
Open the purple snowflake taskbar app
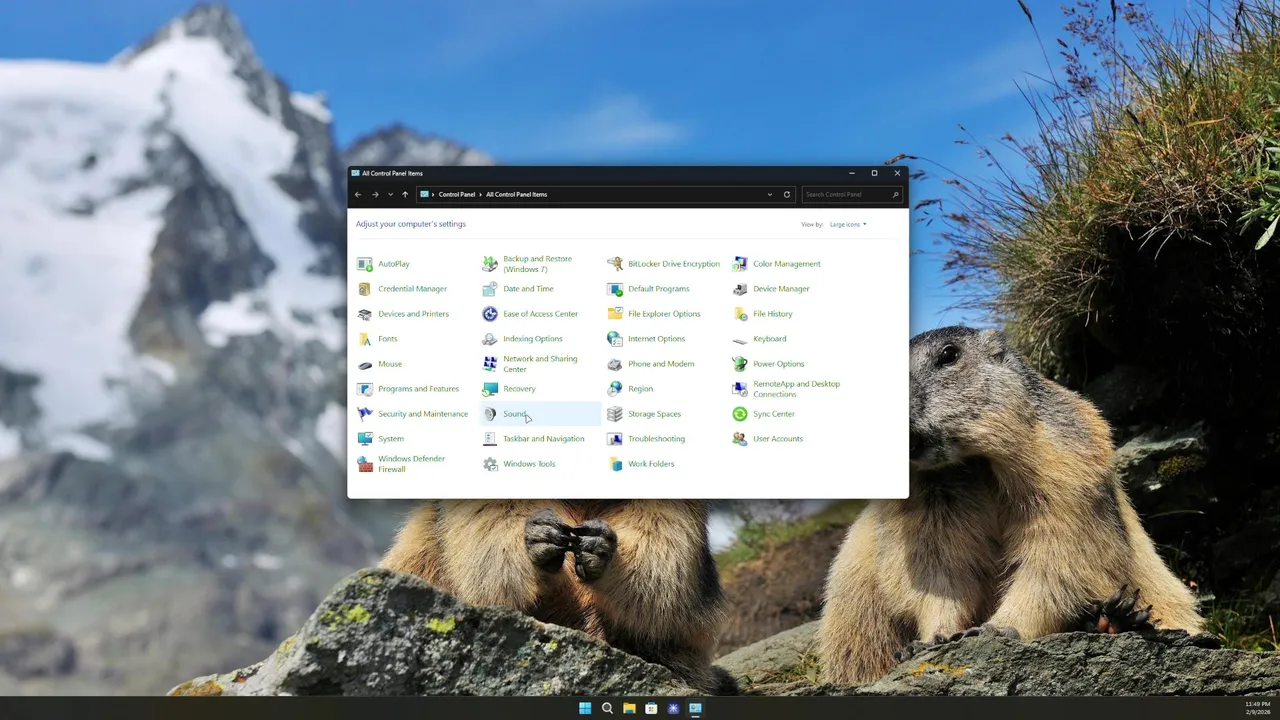pyautogui.click(x=673, y=708)
